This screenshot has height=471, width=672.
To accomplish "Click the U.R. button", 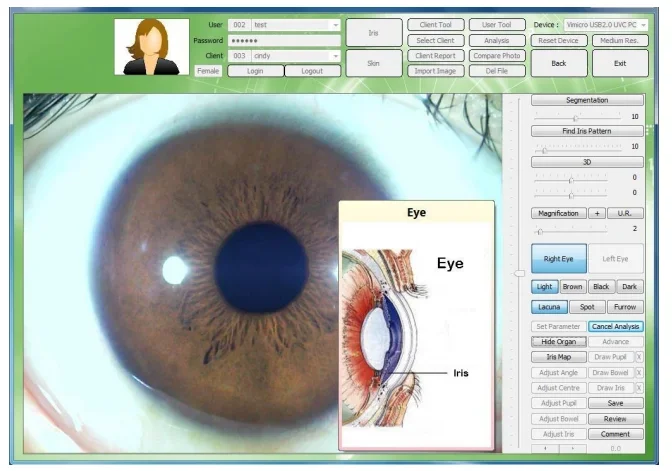I will tap(625, 213).
